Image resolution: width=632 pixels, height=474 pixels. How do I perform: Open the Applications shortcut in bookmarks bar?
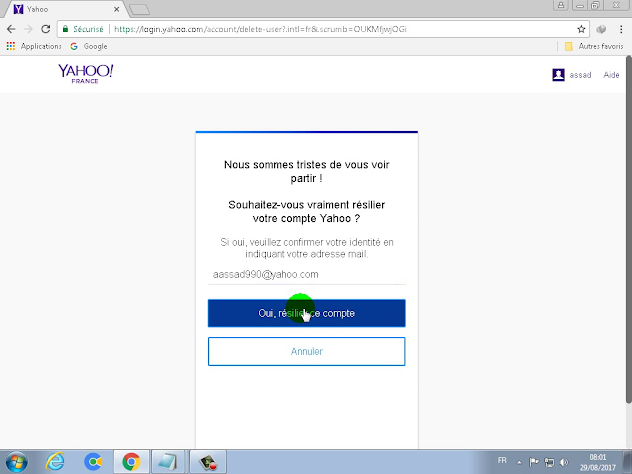coord(34,46)
